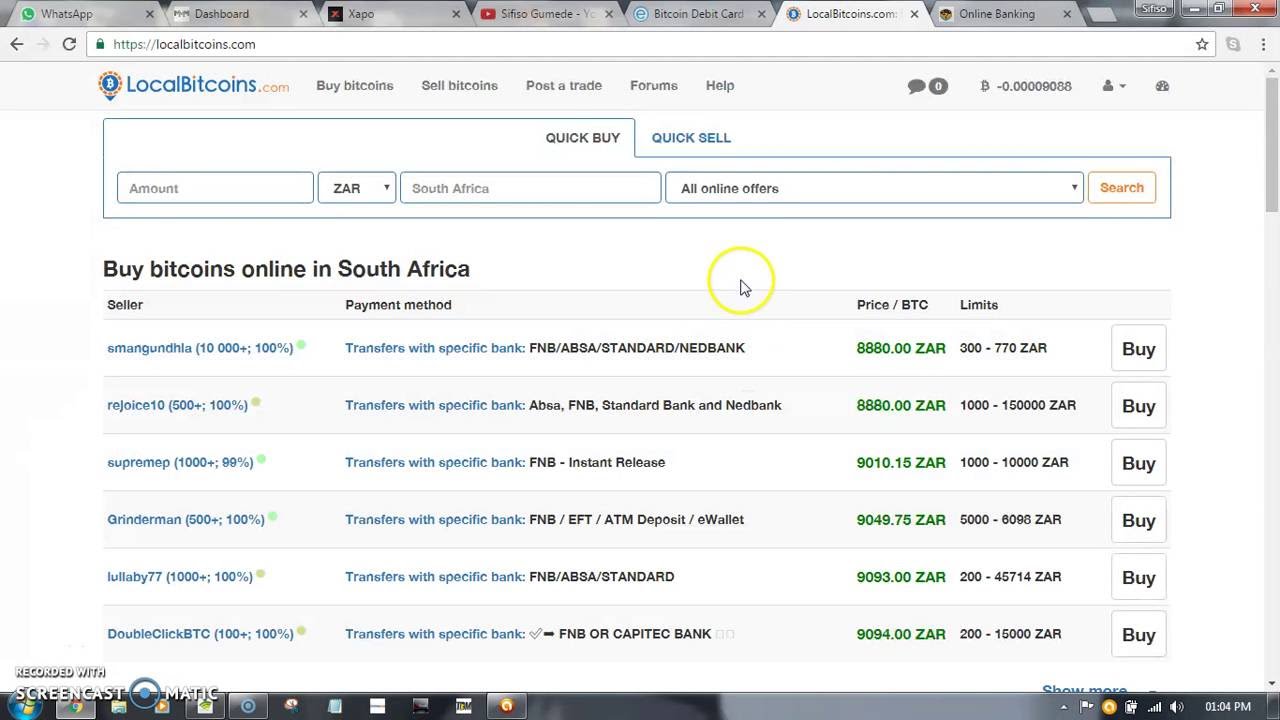Viewport: 1280px width, 720px height.
Task: Click Buy for supremep offer
Action: click(1138, 463)
